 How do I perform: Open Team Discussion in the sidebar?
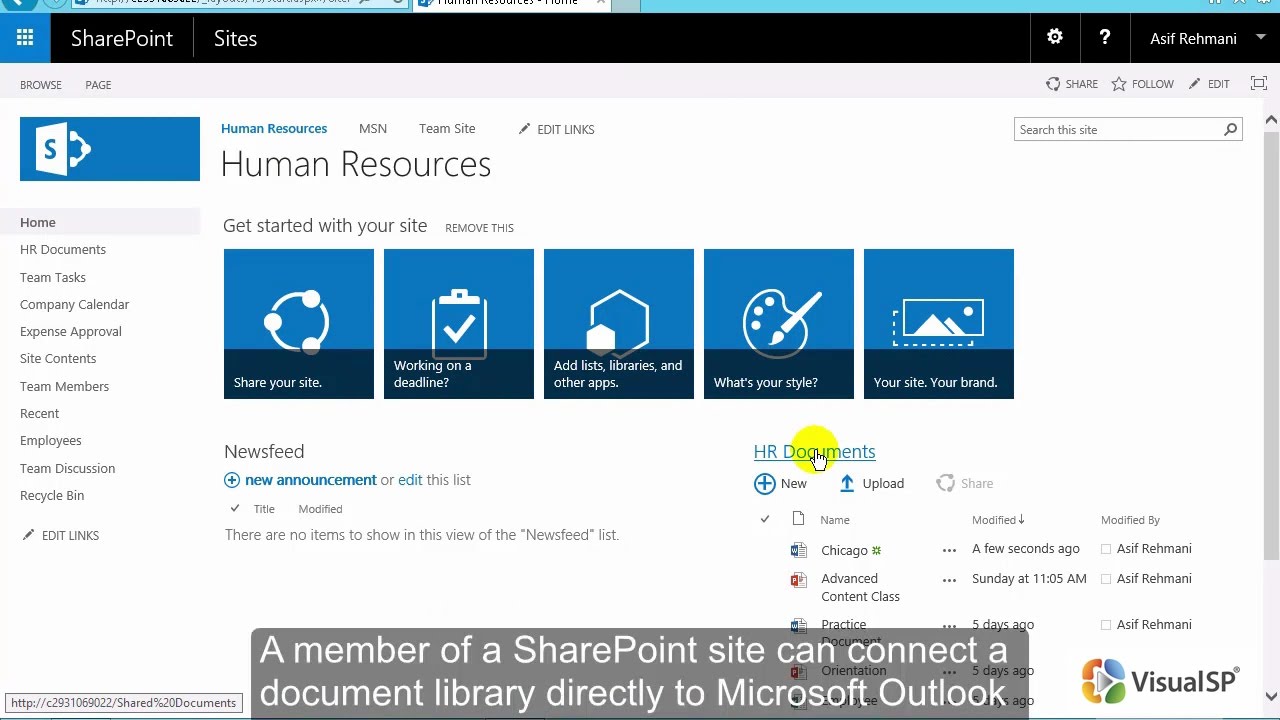(x=68, y=468)
